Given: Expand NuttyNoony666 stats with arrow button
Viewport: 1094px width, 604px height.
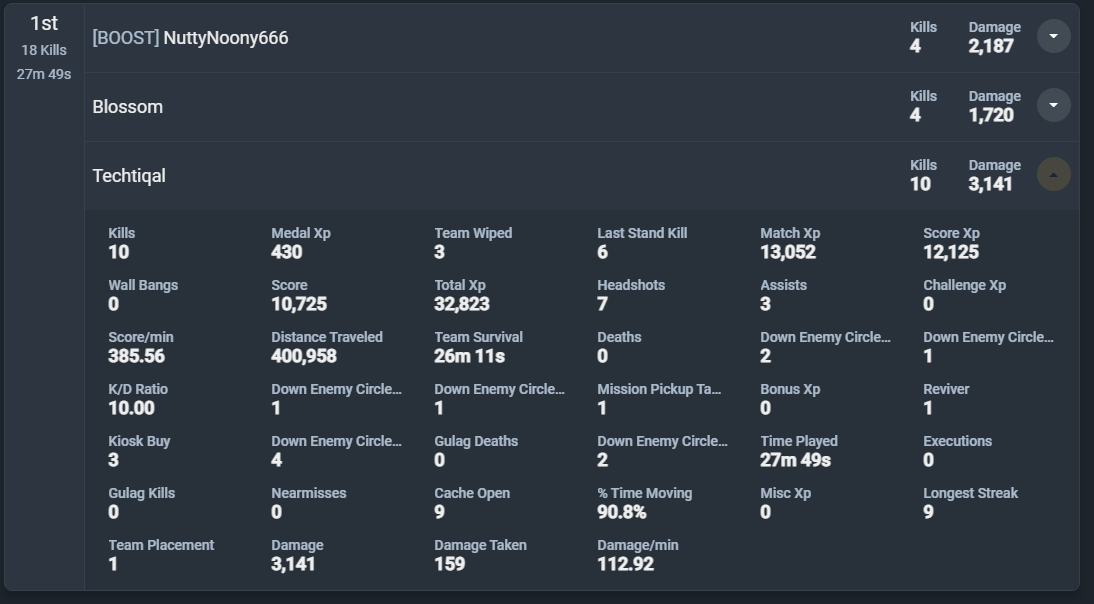Looking at the screenshot, I should [x=1053, y=37].
